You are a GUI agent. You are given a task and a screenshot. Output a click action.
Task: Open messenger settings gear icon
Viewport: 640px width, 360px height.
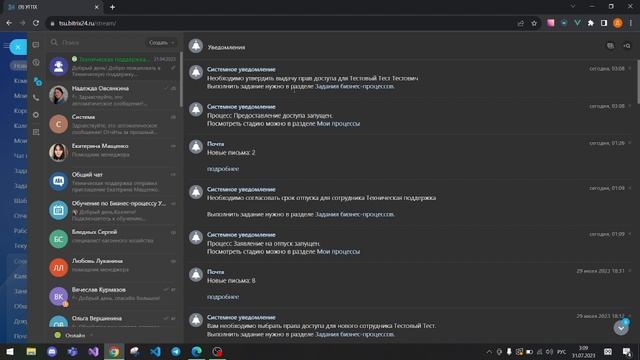pos(36,115)
